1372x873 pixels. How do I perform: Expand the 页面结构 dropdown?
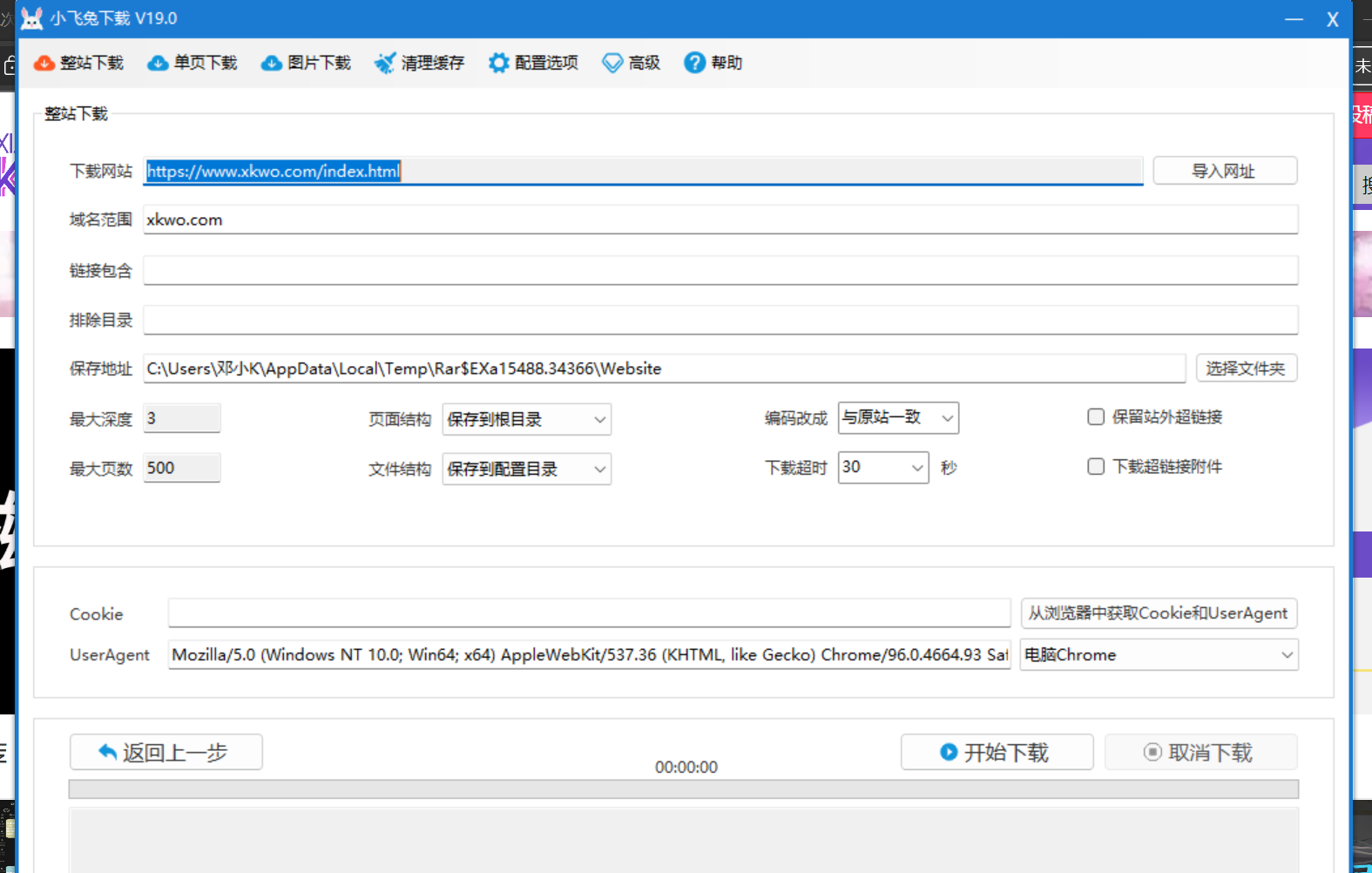point(526,420)
